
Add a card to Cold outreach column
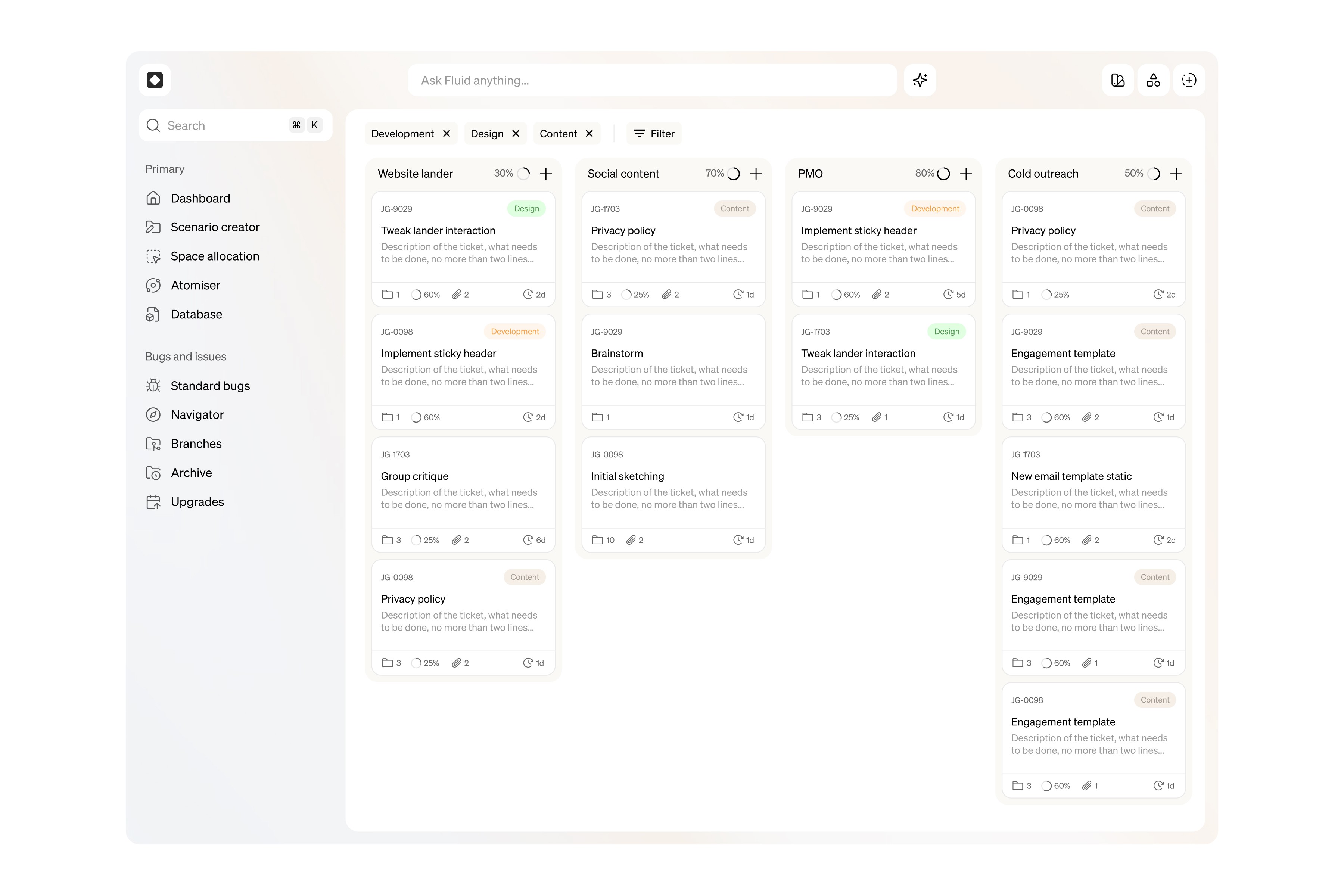point(1176,174)
